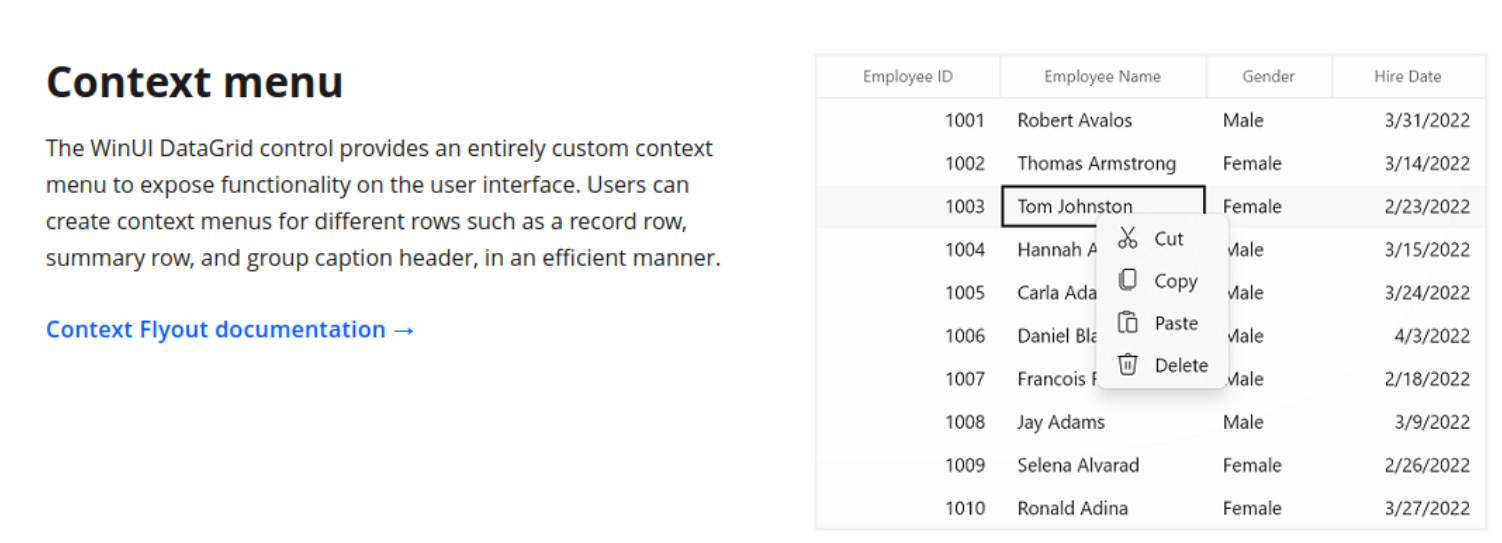
Task: Click the Selena Alvarad name cell
Action: [1078, 465]
